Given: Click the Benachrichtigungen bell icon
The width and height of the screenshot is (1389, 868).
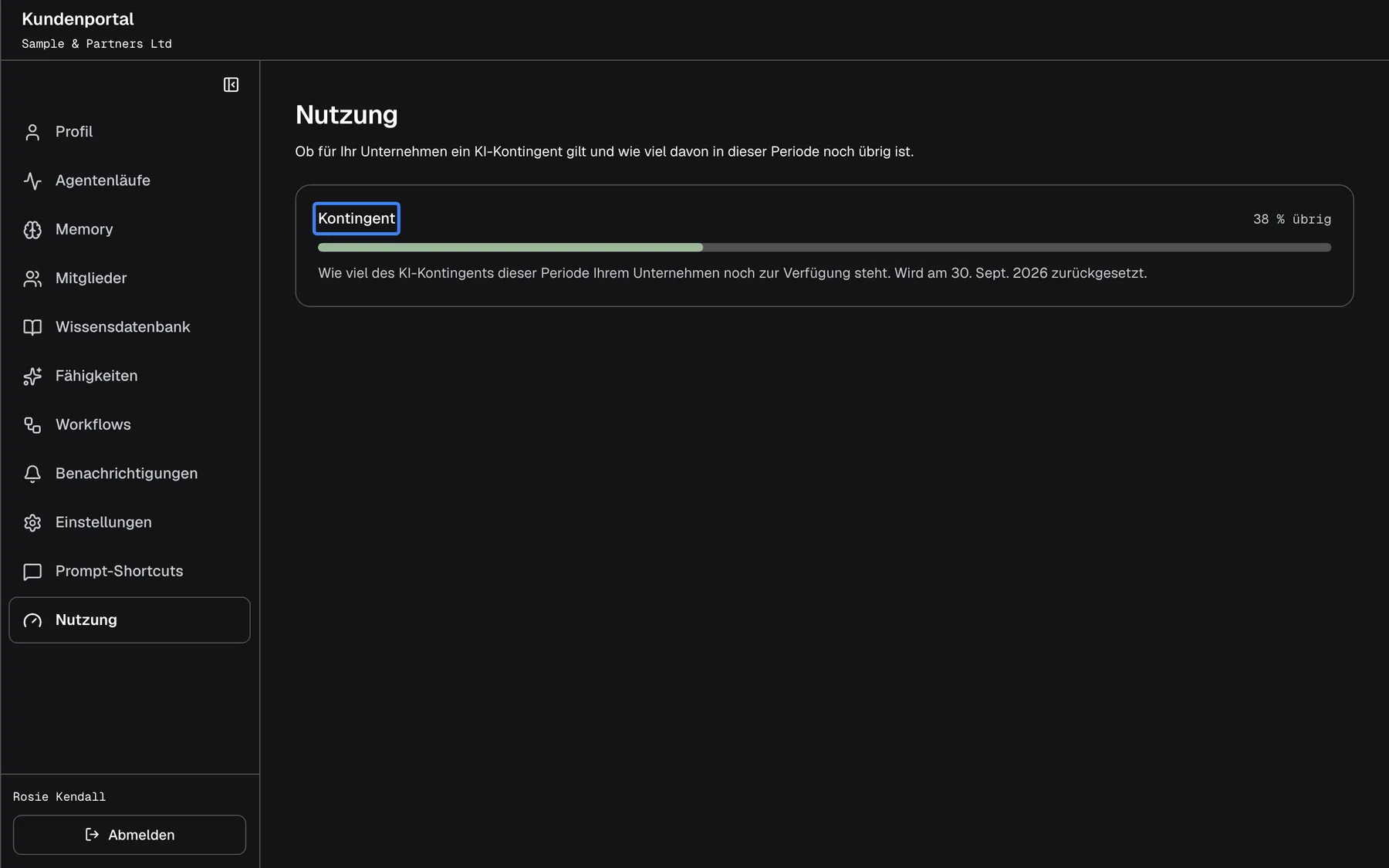Looking at the screenshot, I should (x=32, y=474).
